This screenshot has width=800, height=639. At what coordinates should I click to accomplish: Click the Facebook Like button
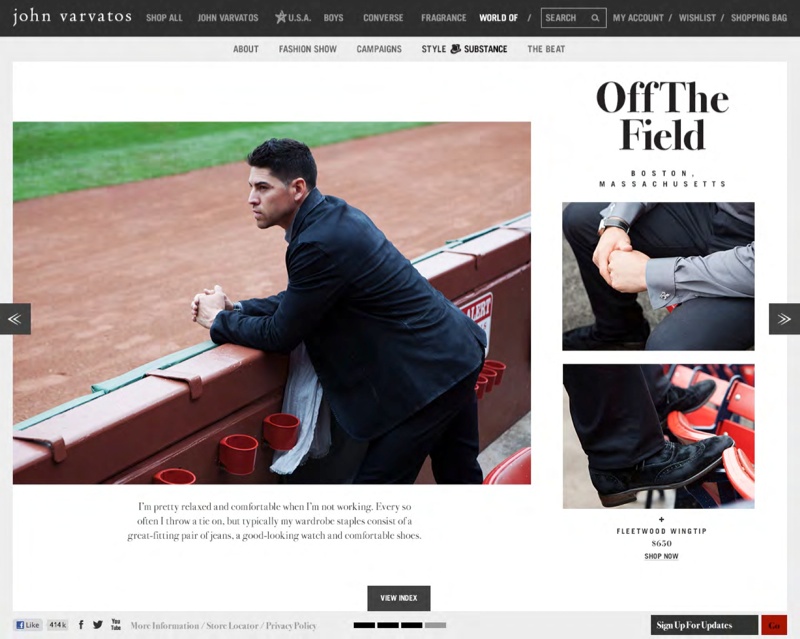tap(28, 625)
